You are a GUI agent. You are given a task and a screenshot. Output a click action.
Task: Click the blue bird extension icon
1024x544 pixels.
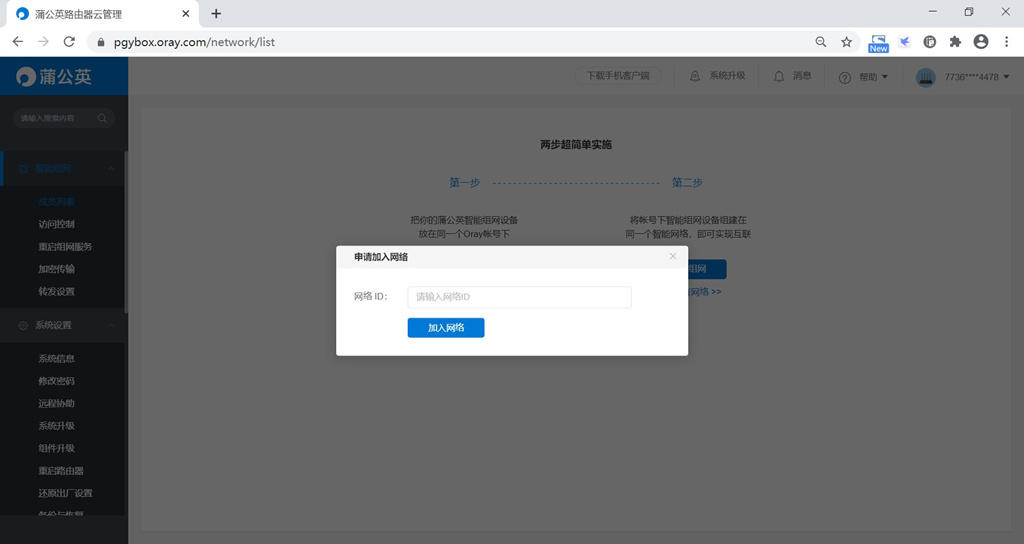tap(904, 42)
